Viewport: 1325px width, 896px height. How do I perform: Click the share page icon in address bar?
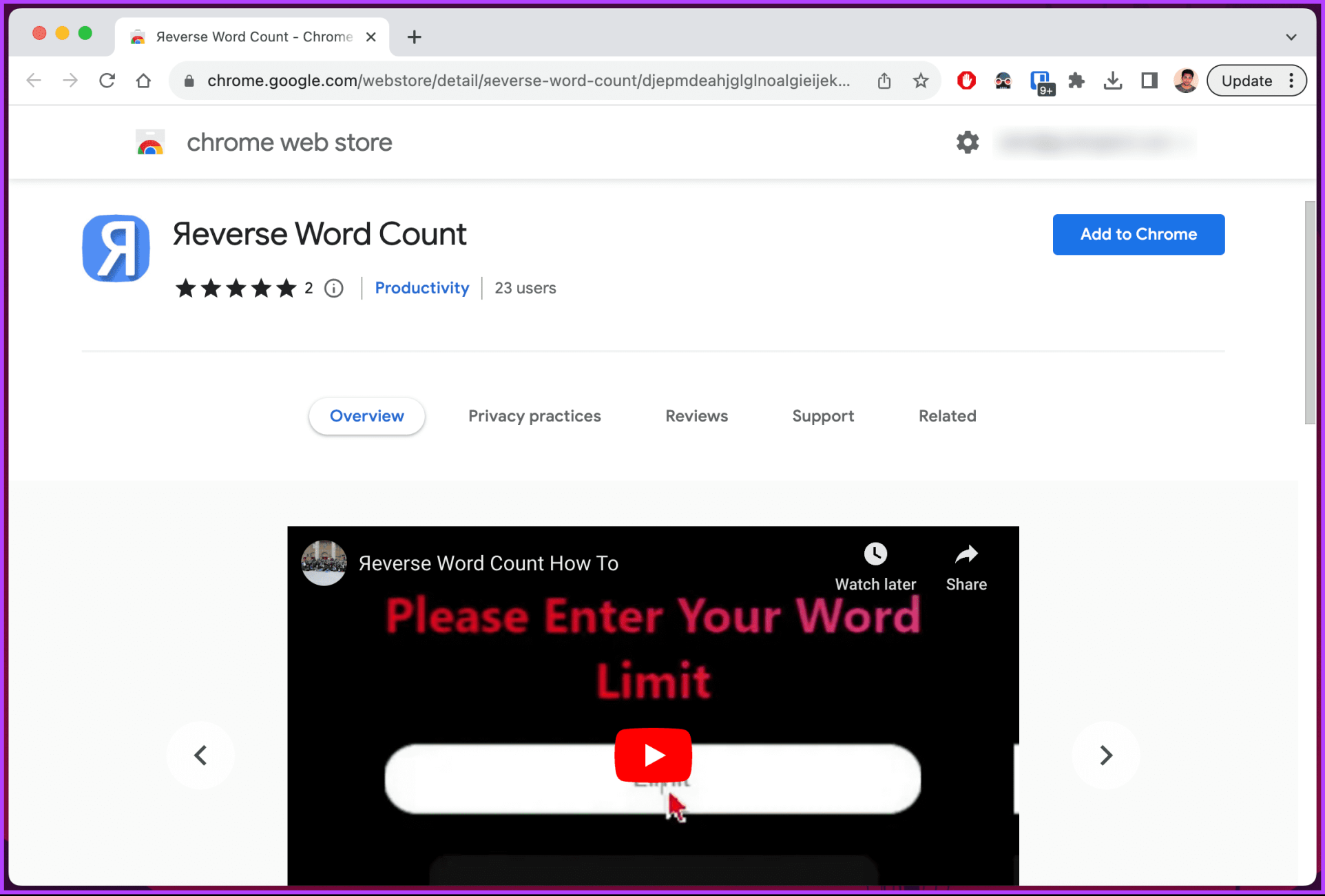884,81
